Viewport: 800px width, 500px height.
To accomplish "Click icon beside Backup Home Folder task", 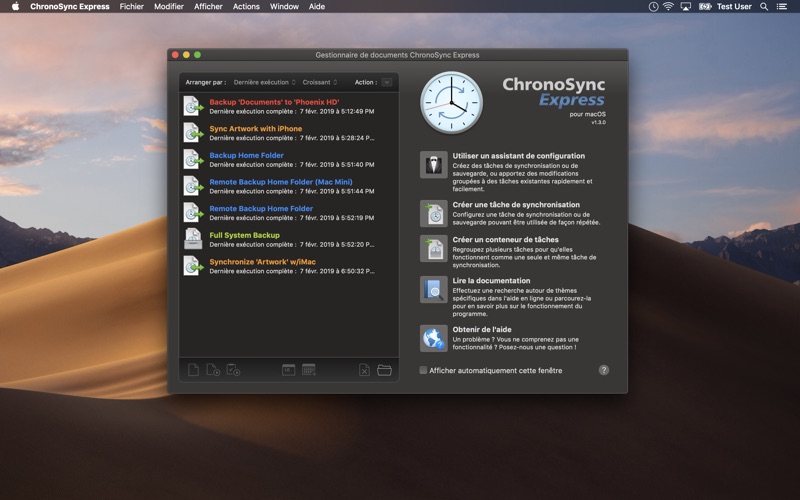I will click(193, 159).
